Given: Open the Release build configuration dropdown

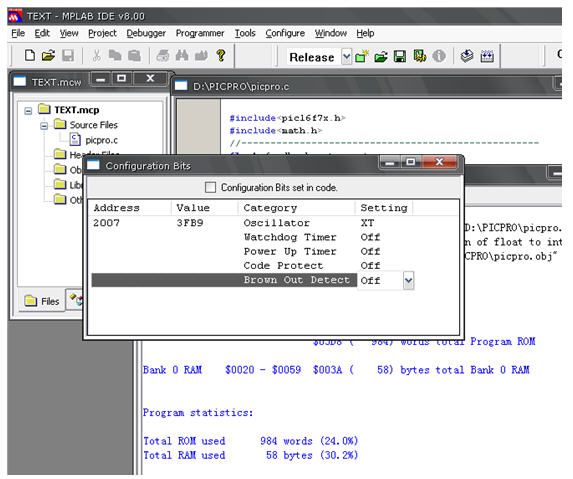Looking at the screenshot, I should (346, 57).
